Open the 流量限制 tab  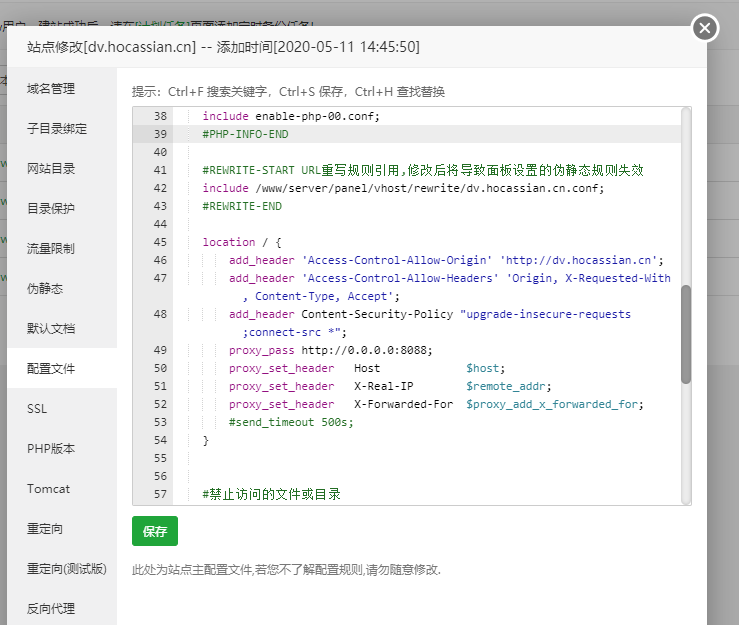coord(51,248)
